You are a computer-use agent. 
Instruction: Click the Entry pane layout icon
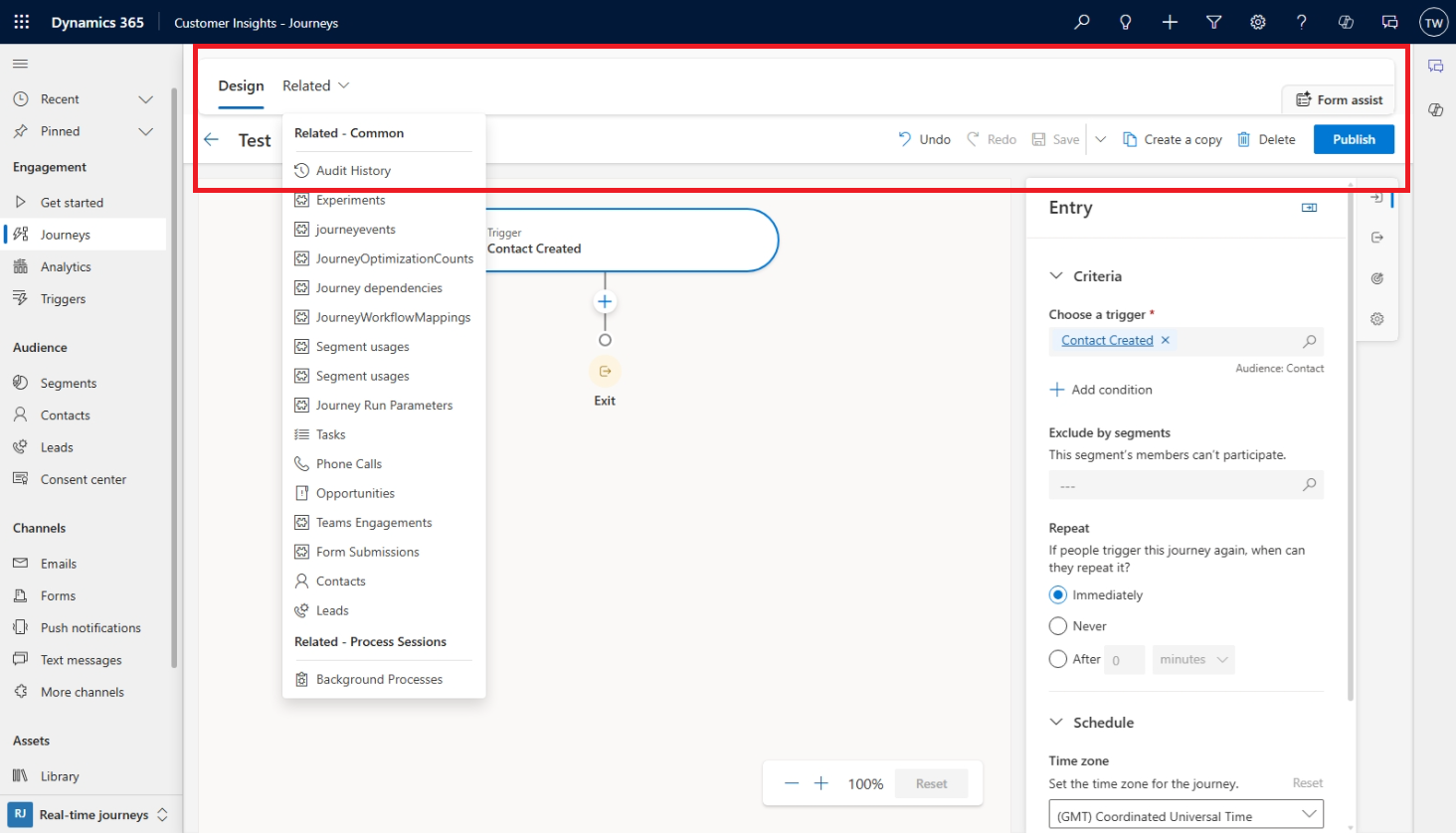1309,208
